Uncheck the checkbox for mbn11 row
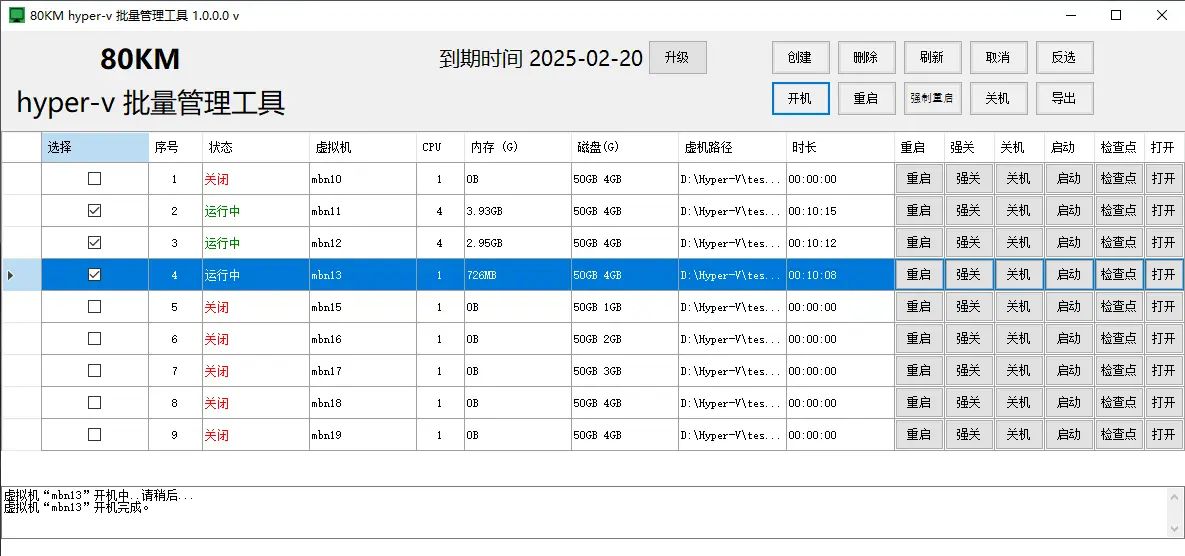The image size is (1185, 556). tap(94, 211)
